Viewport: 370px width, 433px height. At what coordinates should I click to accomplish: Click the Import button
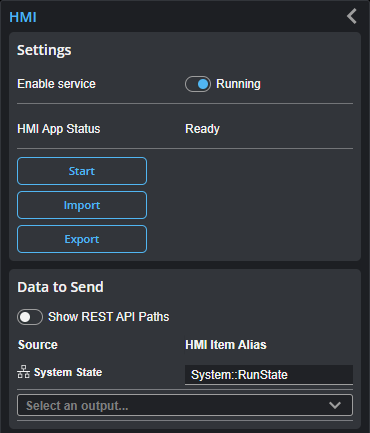point(82,205)
